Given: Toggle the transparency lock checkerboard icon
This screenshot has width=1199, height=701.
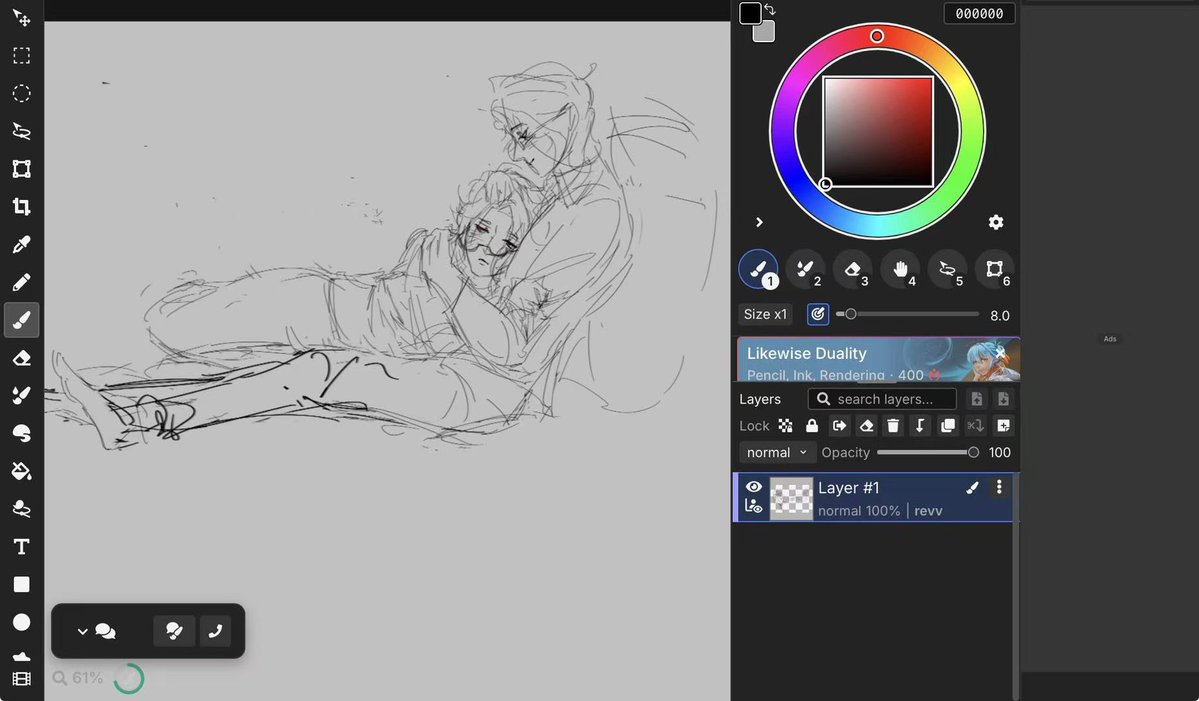Looking at the screenshot, I should (785, 426).
